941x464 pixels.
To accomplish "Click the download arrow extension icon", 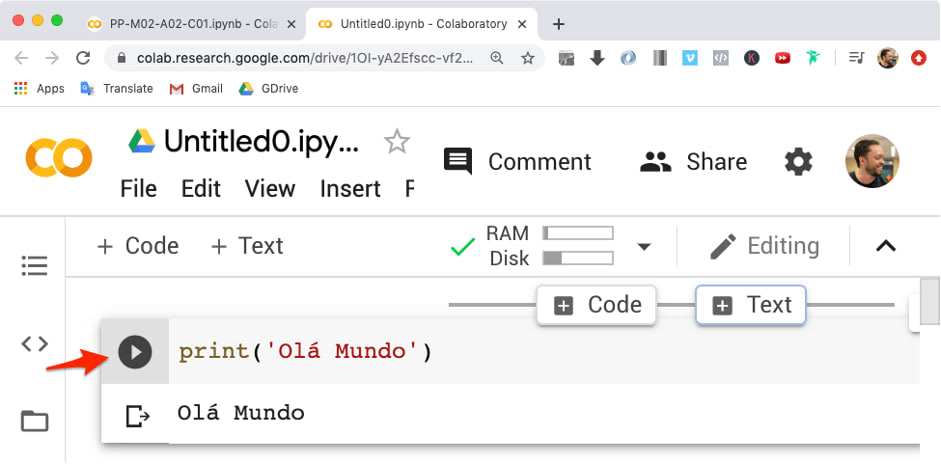I will click(597, 58).
